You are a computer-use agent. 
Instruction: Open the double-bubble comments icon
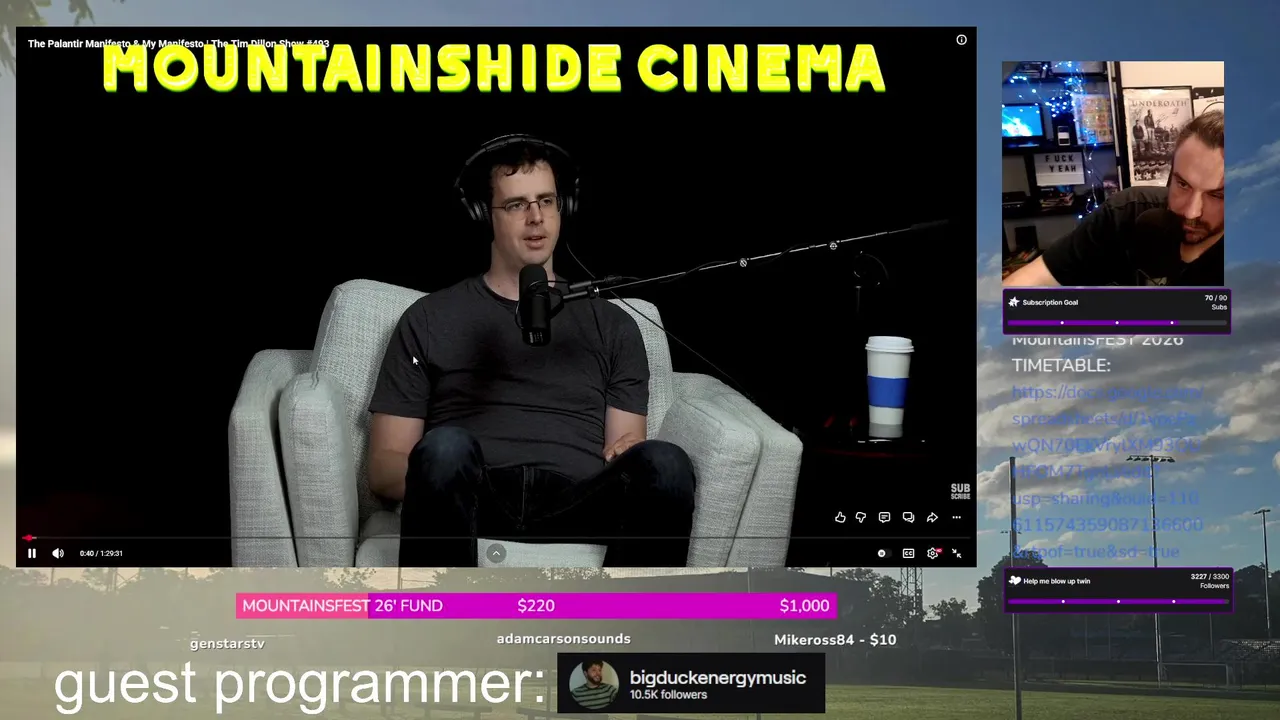(908, 517)
